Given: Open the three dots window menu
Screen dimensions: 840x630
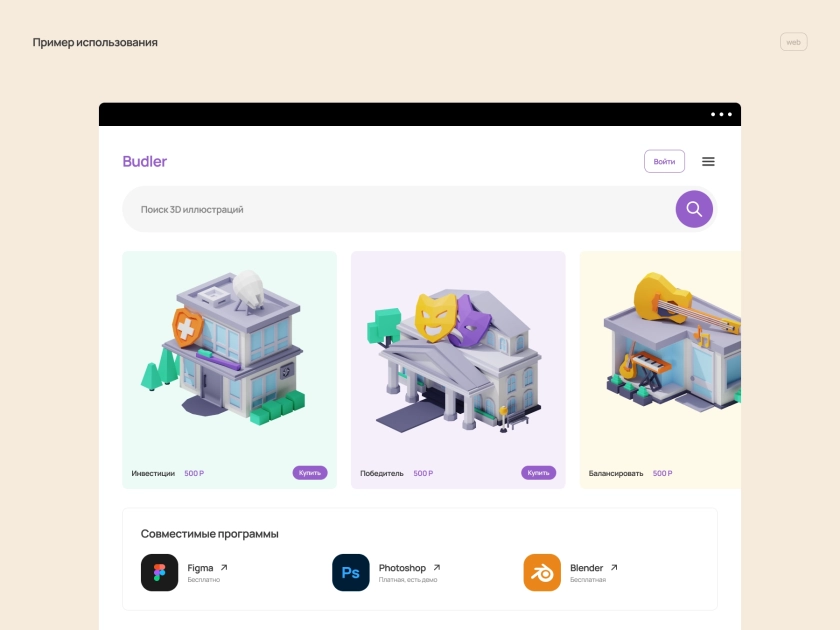Looking at the screenshot, I should 721,114.
